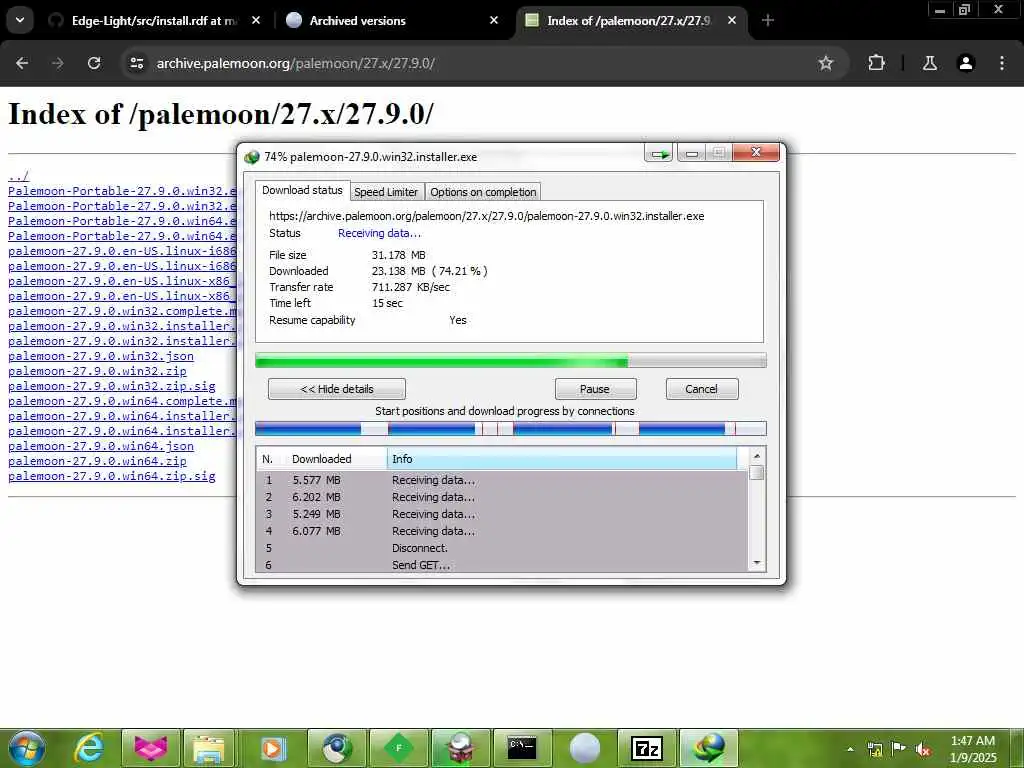Launch Internet Explorer from the taskbar
1024x768 pixels.
pyautogui.click(x=88, y=748)
